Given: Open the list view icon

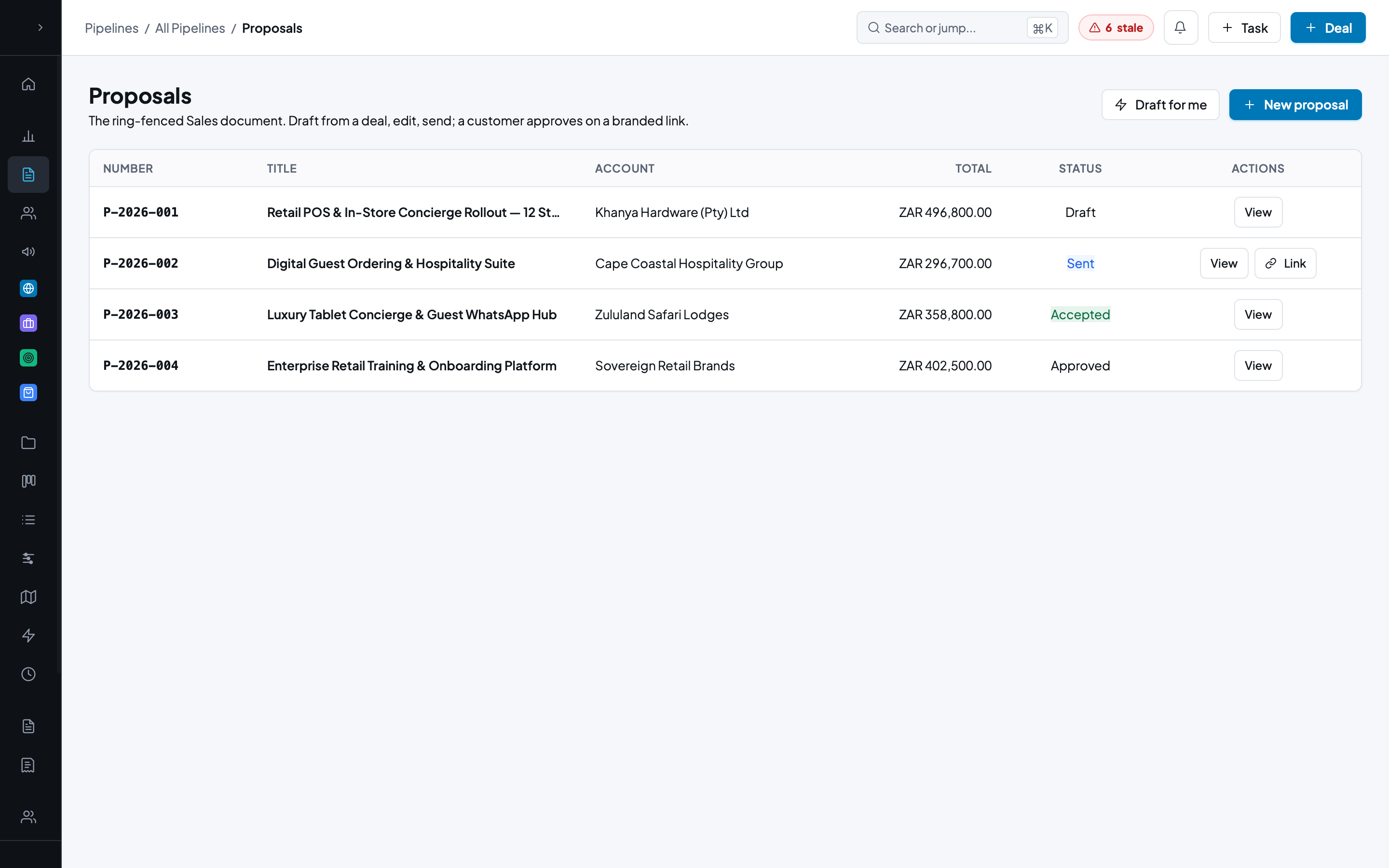Looking at the screenshot, I should tap(28, 519).
